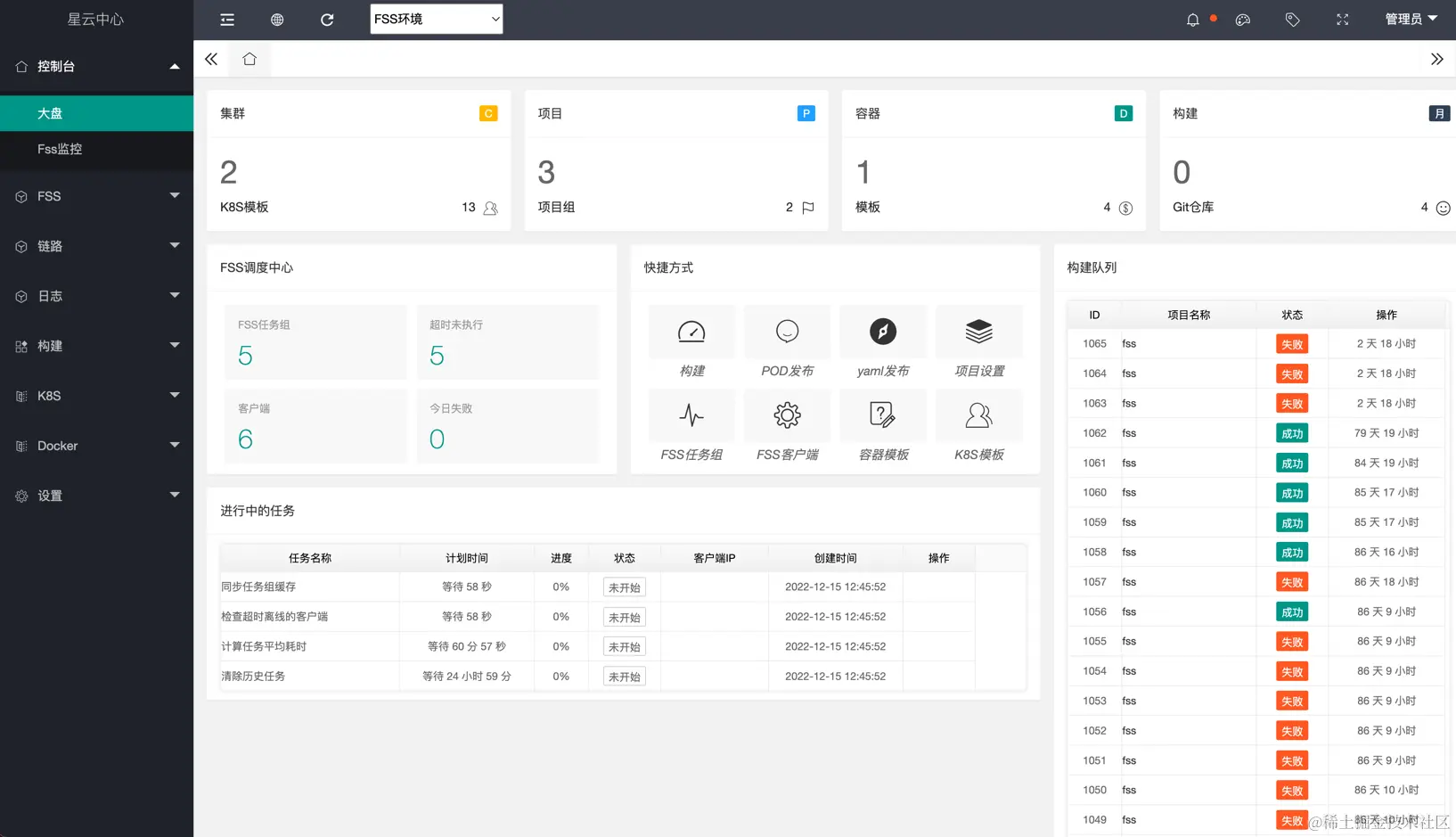The image size is (1456, 837).
Task: Refresh page via top toolbar icon
Action: tap(327, 20)
